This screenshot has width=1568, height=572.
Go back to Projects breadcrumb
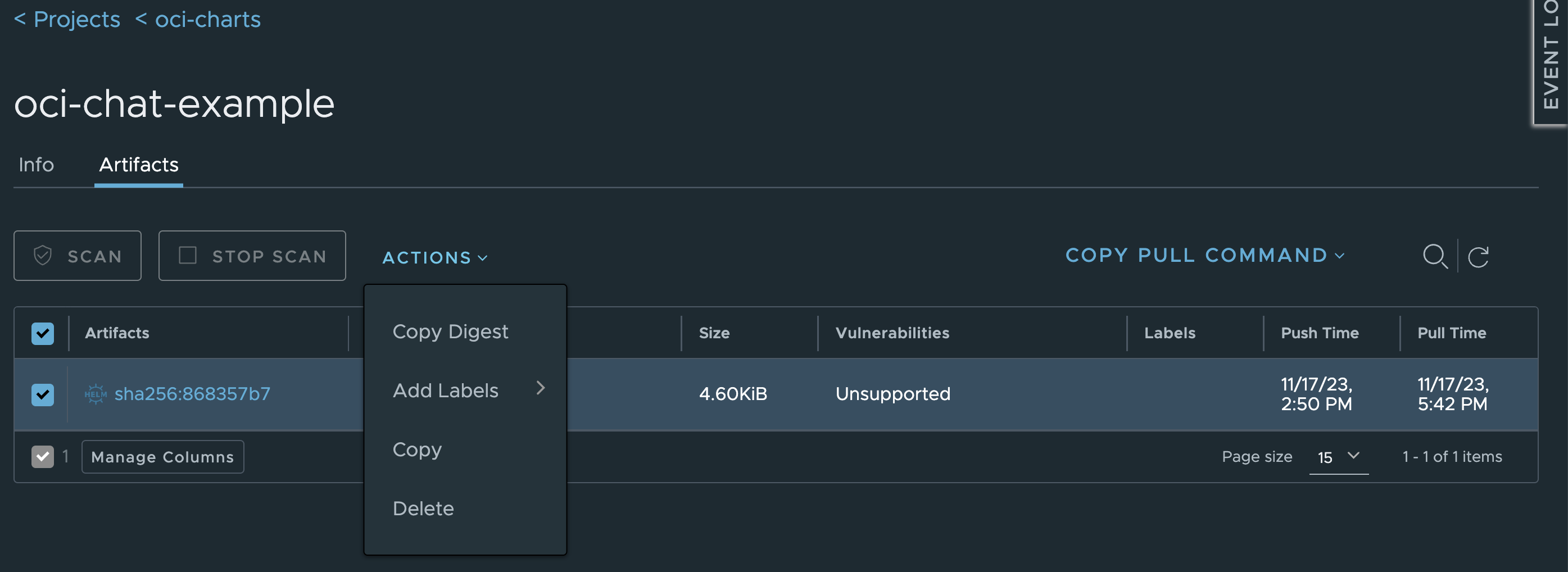[67, 20]
